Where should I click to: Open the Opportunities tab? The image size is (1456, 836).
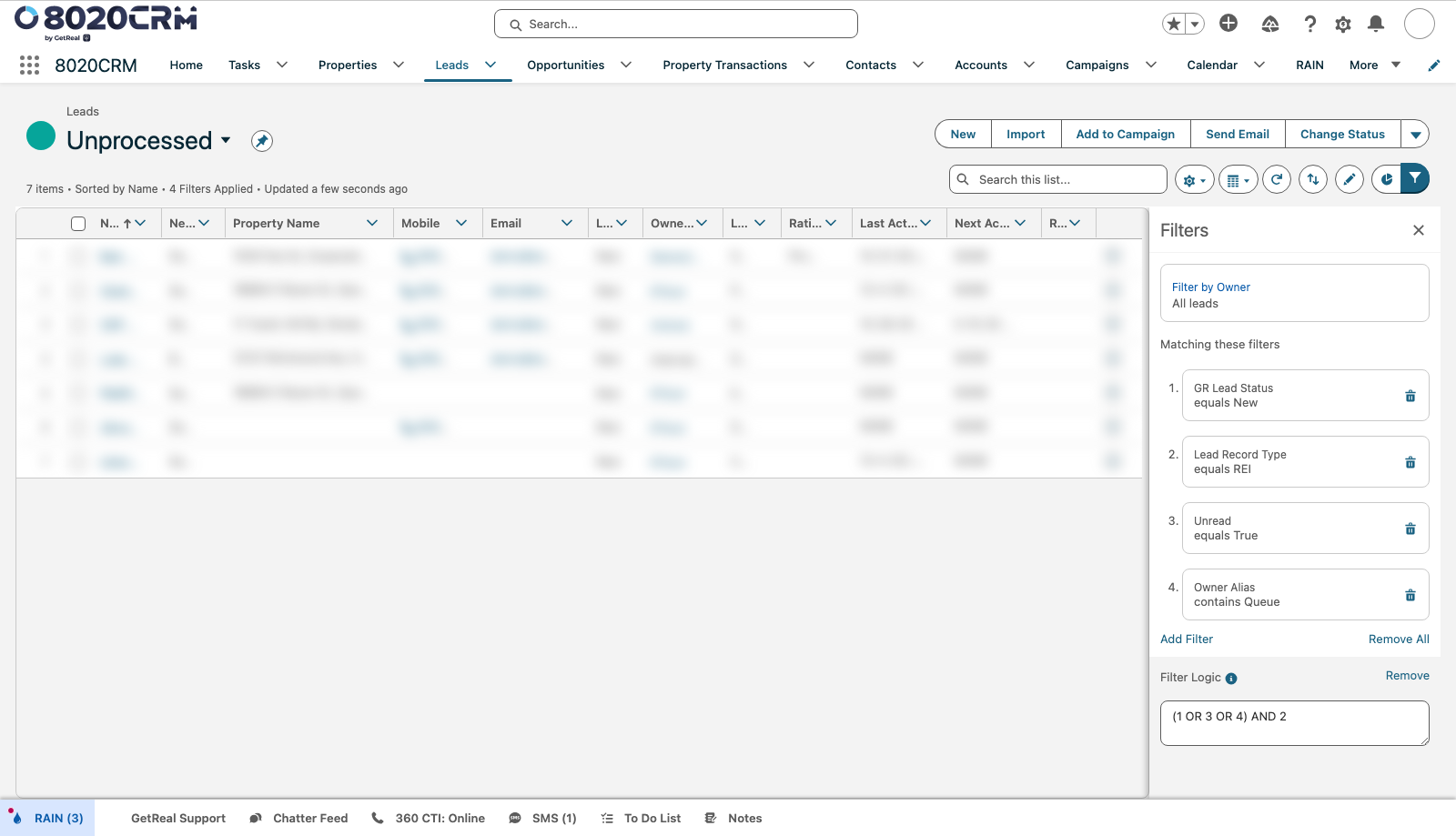pos(565,65)
